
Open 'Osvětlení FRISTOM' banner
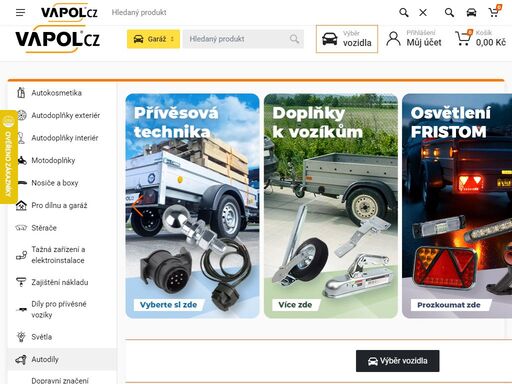click(x=457, y=206)
